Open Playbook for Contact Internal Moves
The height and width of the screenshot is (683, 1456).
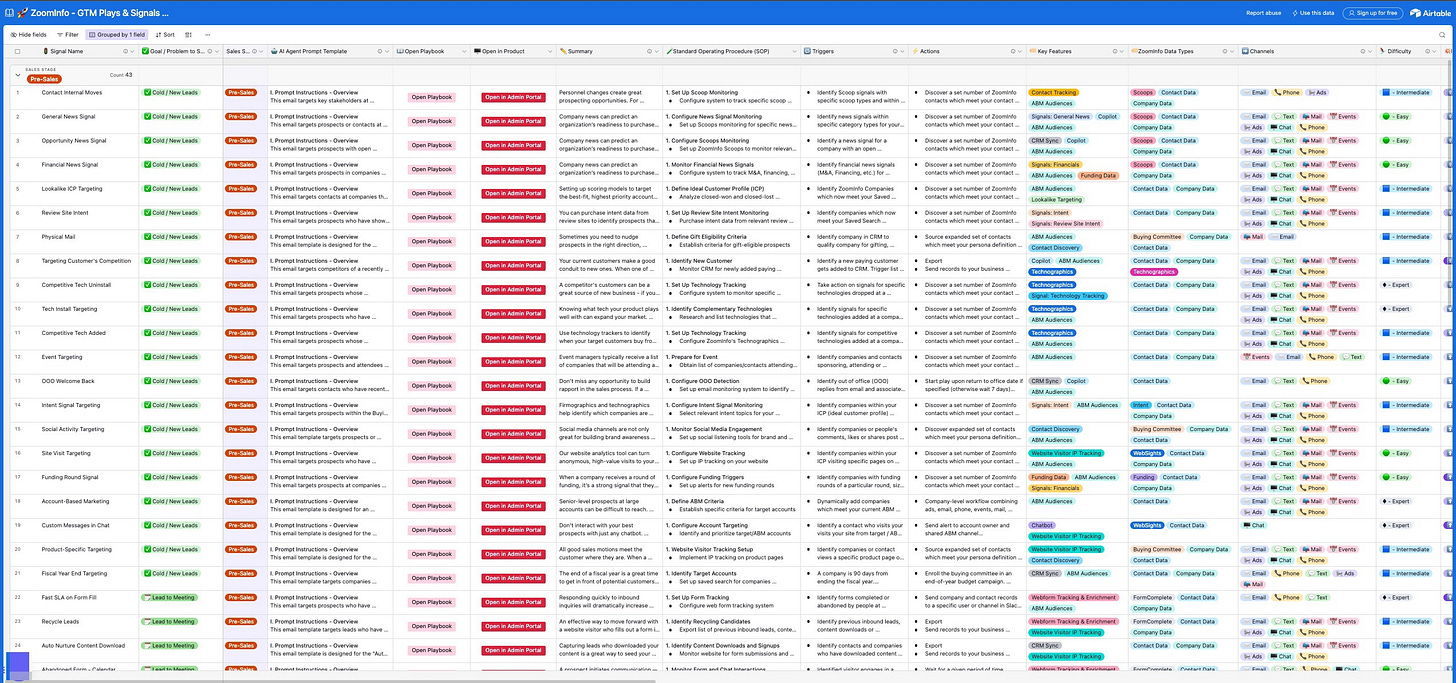pos(431,97)
